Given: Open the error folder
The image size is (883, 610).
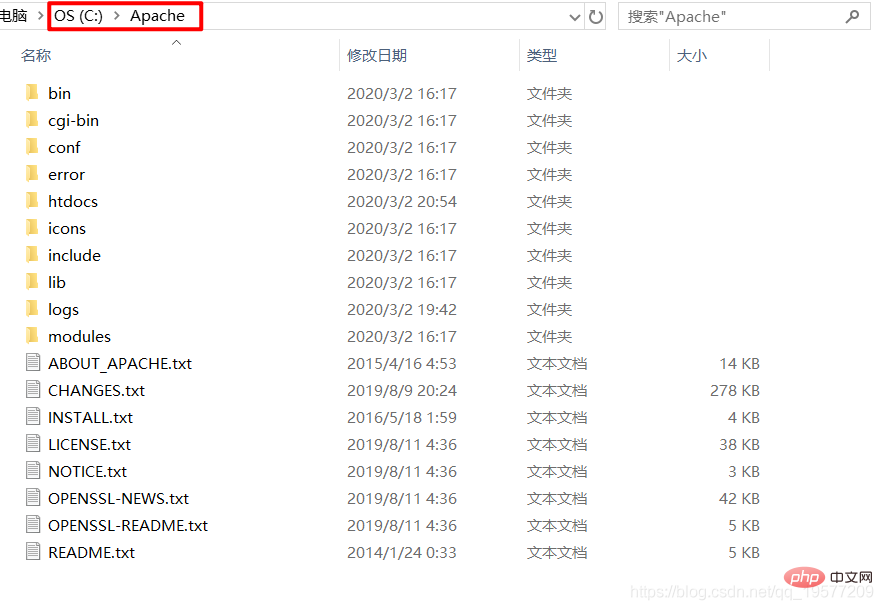Looking at the screenshot, I should (x=66, y=174).
